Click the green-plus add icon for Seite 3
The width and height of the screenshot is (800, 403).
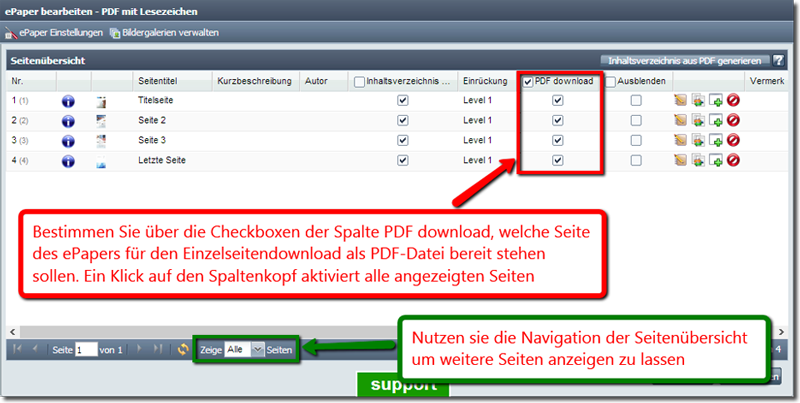tap(716, 140)
